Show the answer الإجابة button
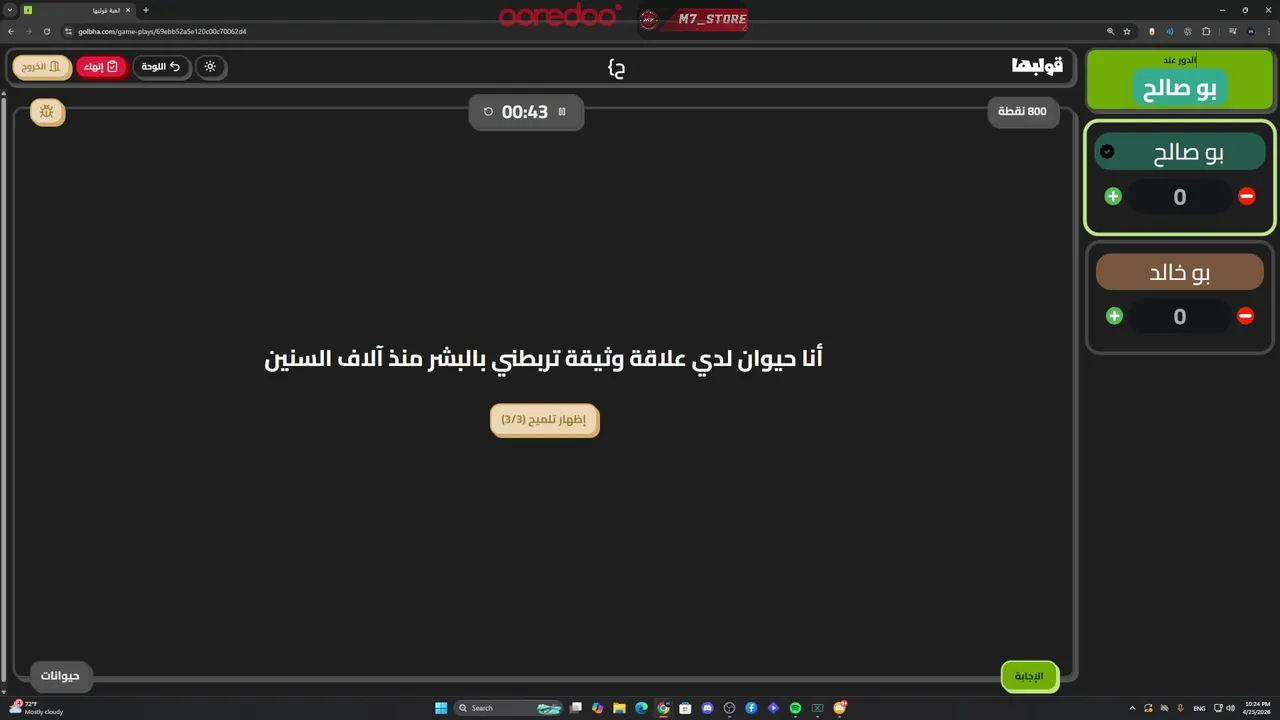 tap(1029, 676)
